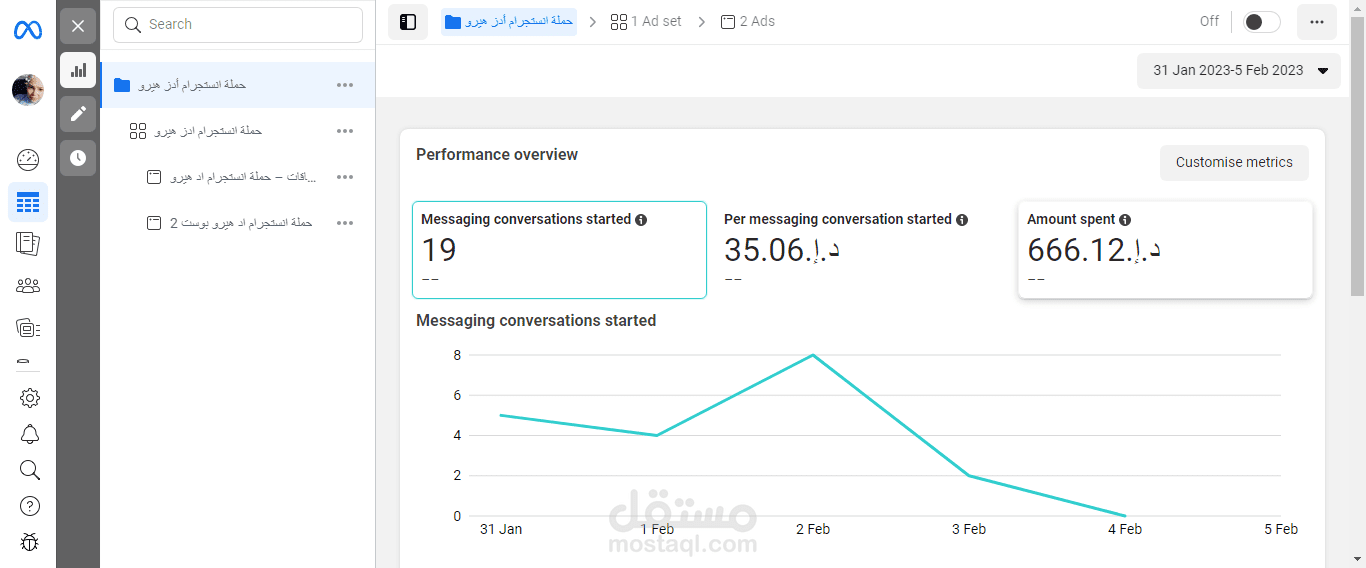1366x568 pixels.
Task: Go to the 2 Ads breadcrumb
Action: (x=748, y=22)
